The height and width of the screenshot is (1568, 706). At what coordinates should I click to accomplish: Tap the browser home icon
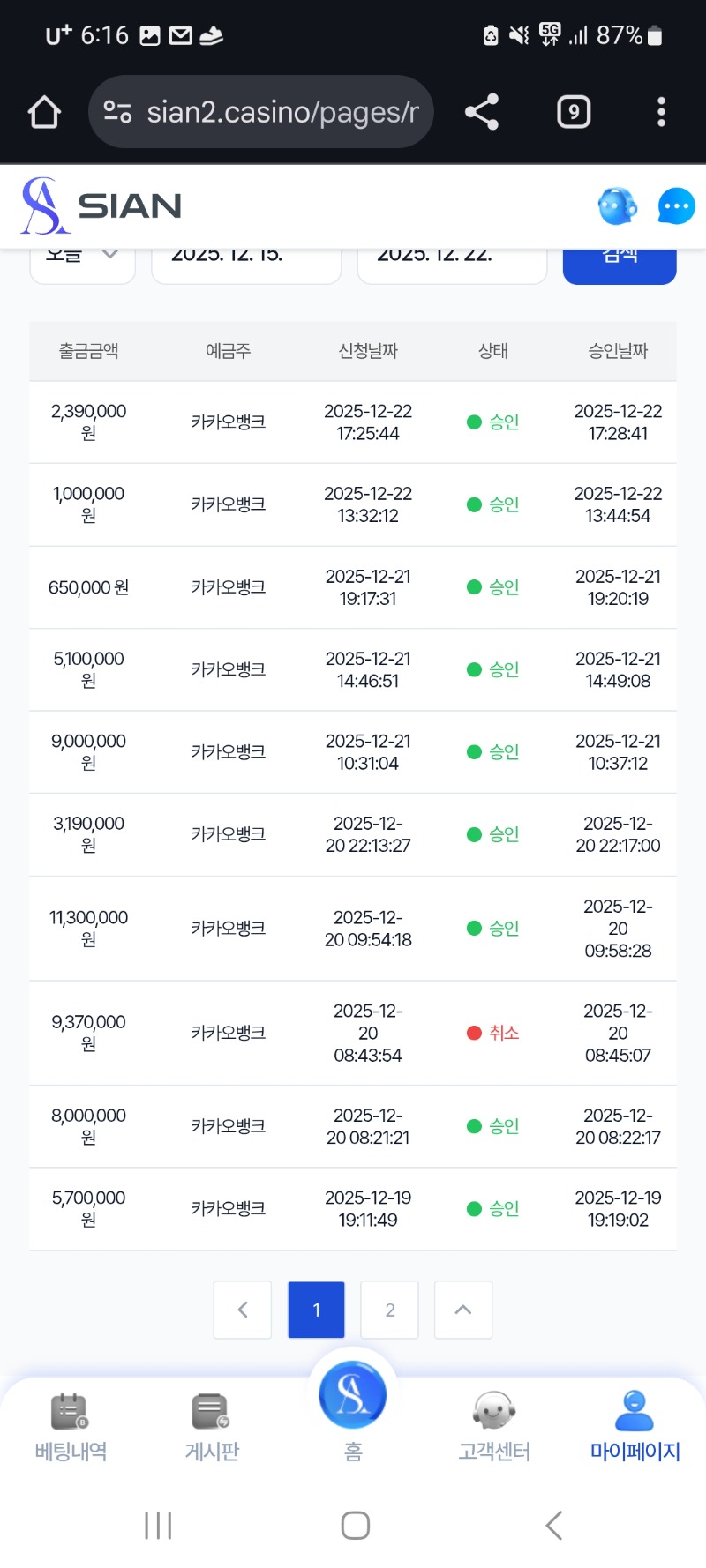tap(44, 112)
